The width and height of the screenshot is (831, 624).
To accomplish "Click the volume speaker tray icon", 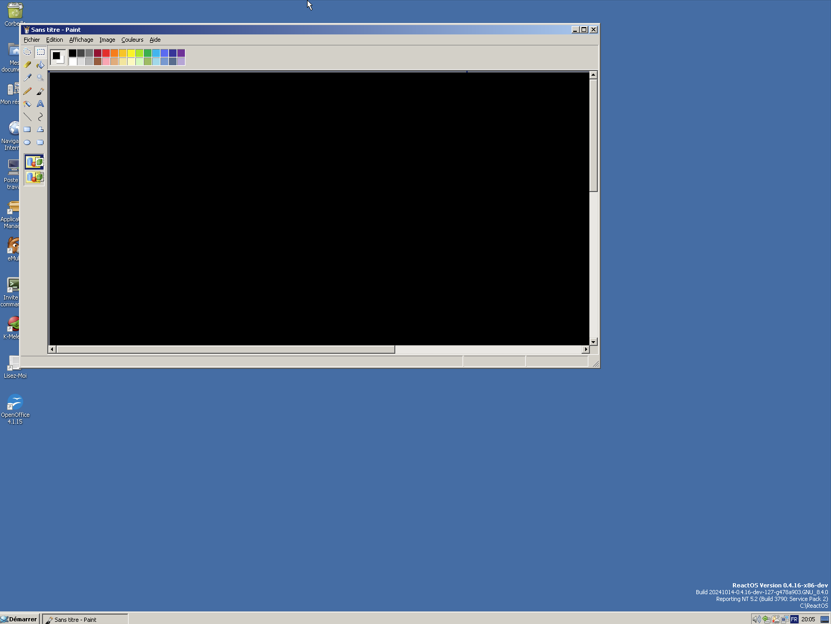I will click(x=756, y=619).
